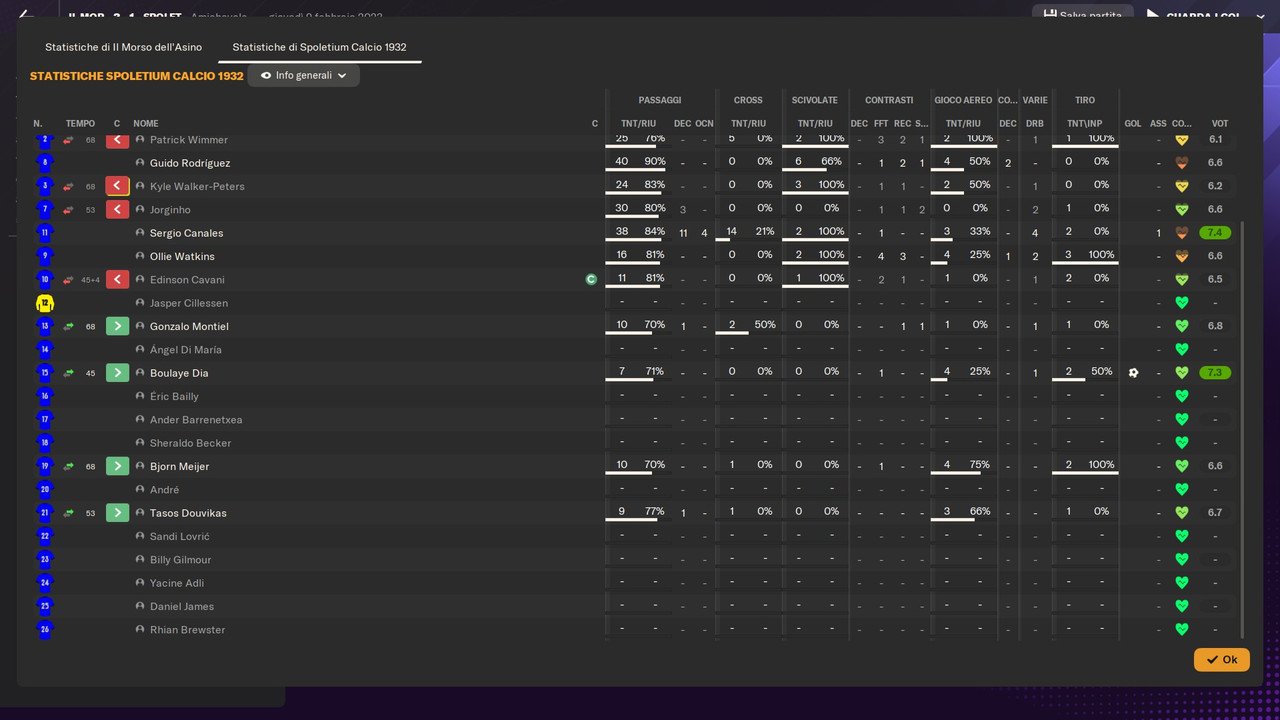Click the person profile icon beside Tasos Douvikas

pyautogui.click(x=140, y=513)
